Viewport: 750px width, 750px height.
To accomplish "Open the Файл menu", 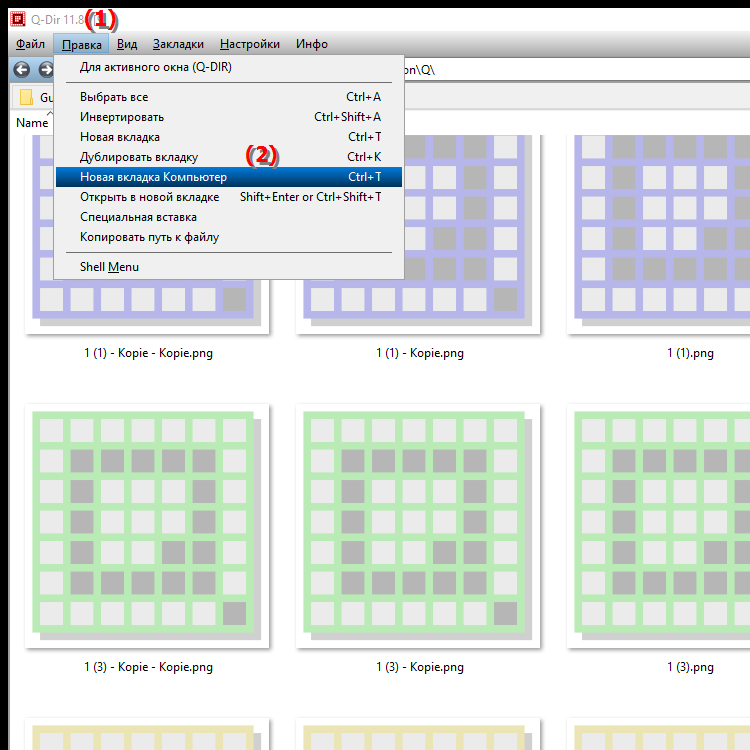I will pyautogui.click(x=30, y=44).
